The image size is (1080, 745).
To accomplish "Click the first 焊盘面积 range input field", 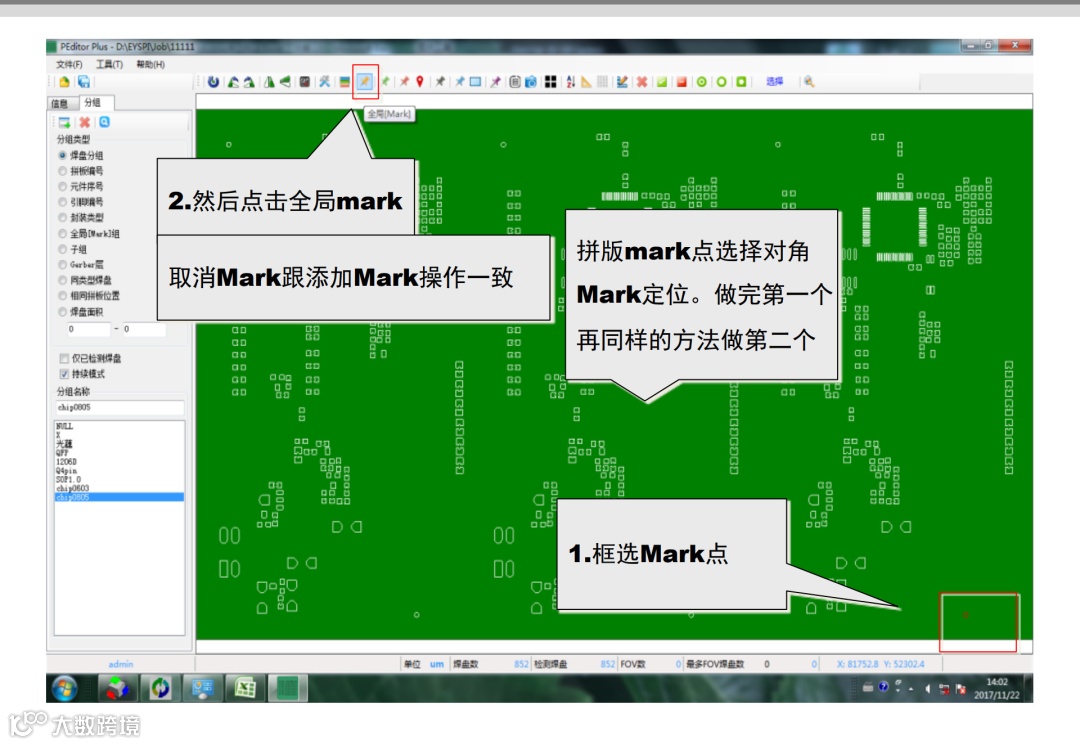I will [x=88, y=329].
